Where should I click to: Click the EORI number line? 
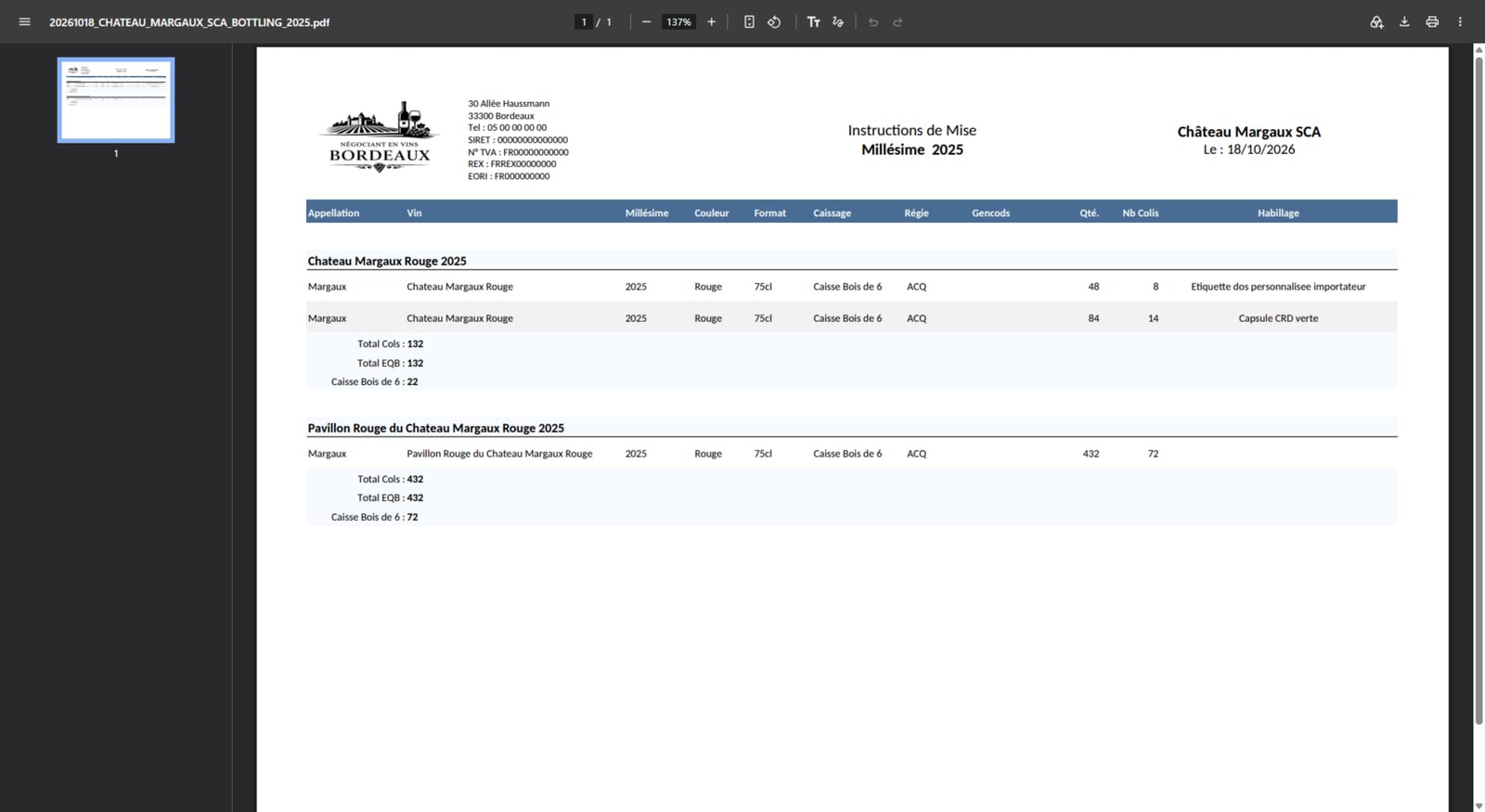click(509, 176)
